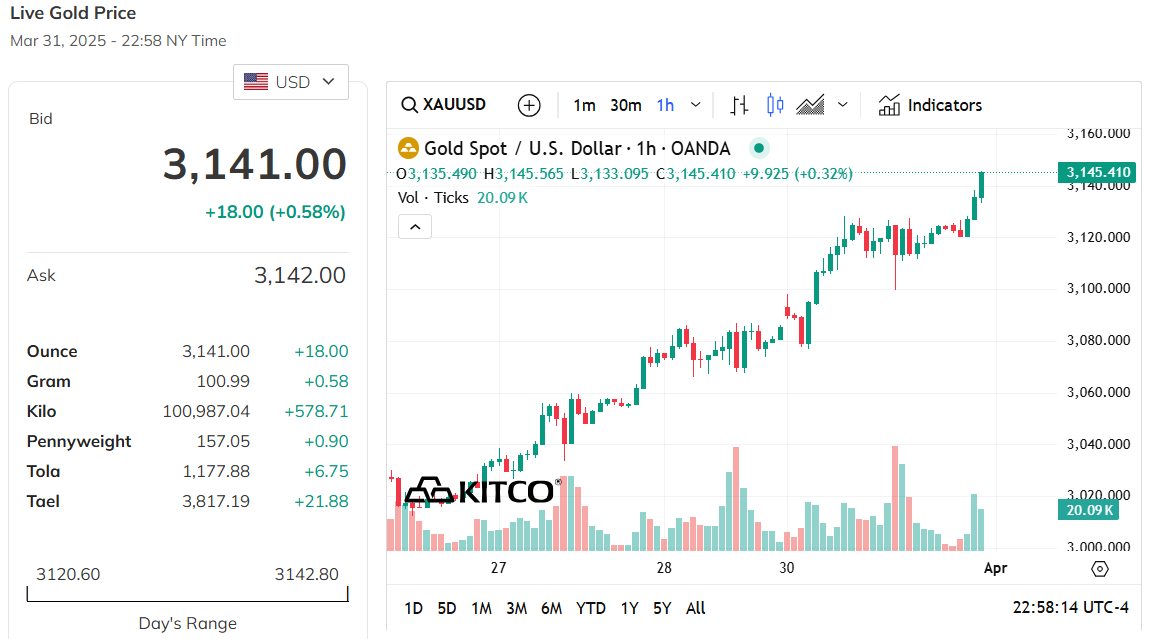Click the green market status dot

(759, 149)
